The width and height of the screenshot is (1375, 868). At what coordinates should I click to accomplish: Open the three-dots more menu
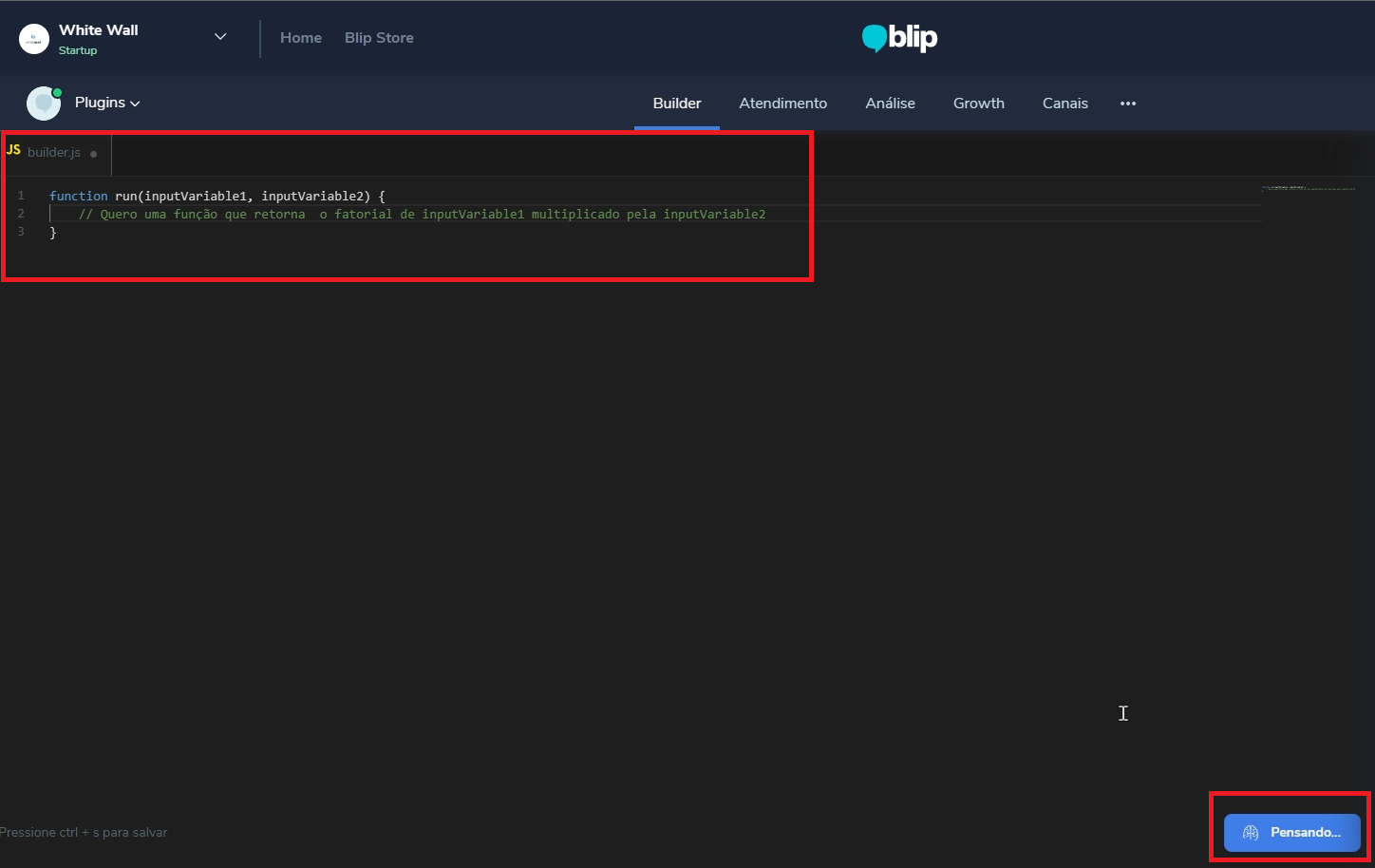(x=1128, y=104)
